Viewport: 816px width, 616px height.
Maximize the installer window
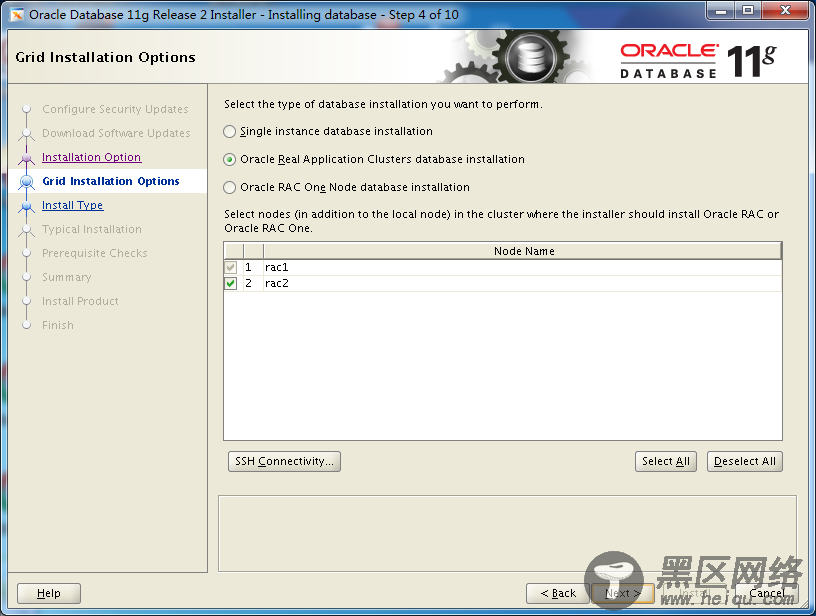[x=748, y=10]
